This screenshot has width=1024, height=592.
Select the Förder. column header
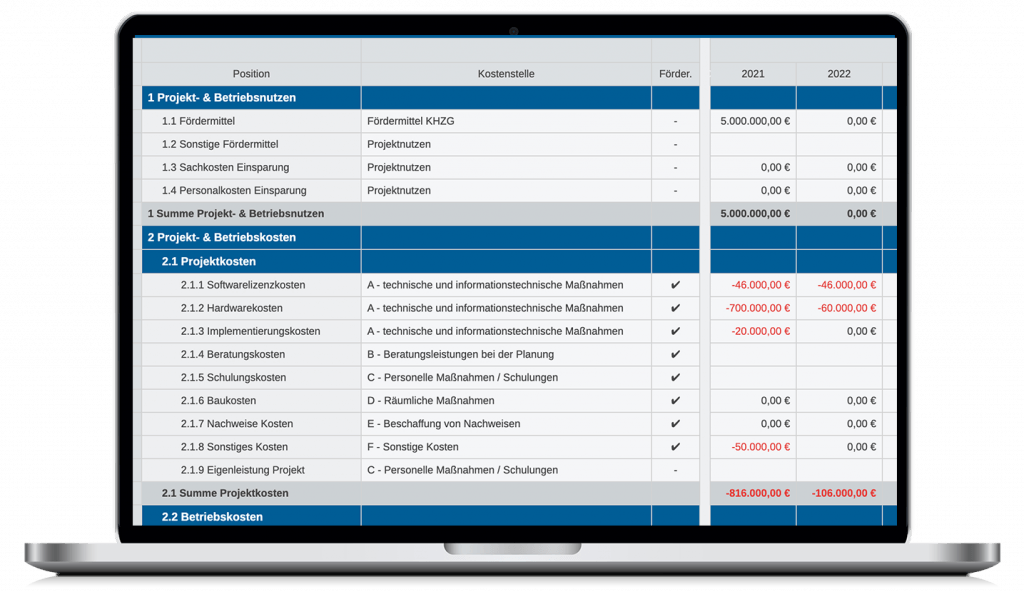click(675, 74)
